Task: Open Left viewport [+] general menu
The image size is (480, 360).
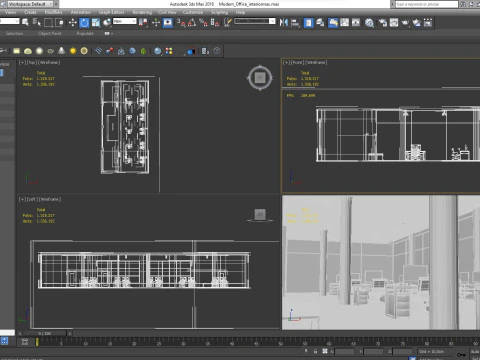Action: point(22,199)
